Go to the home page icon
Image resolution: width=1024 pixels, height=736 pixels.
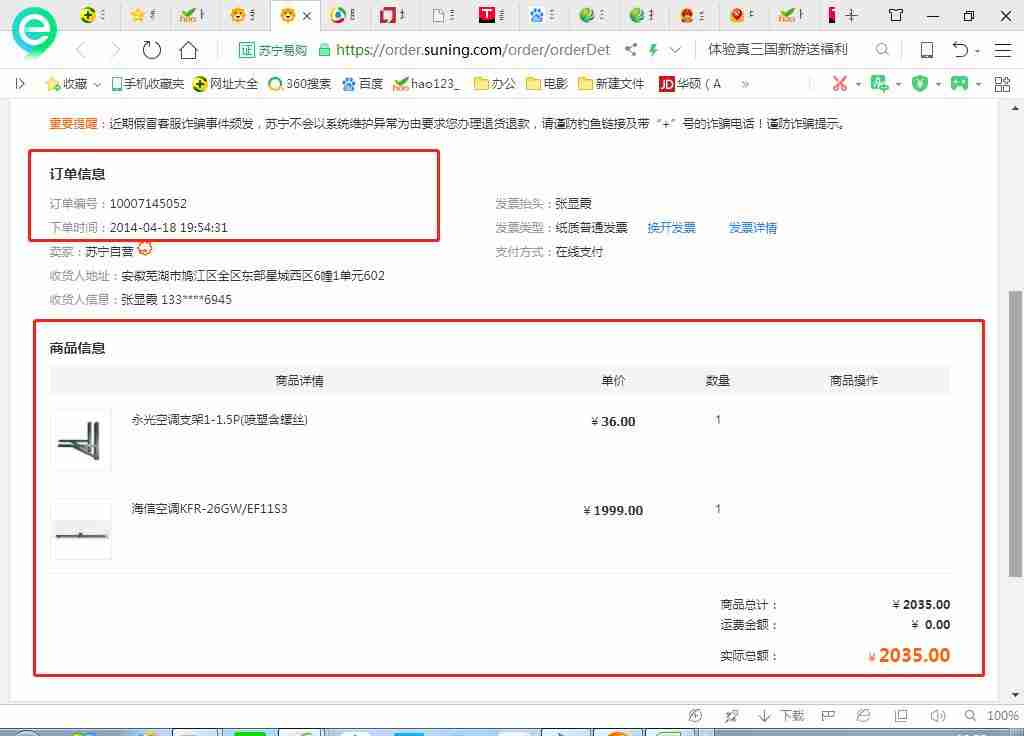tap(188, 50)
